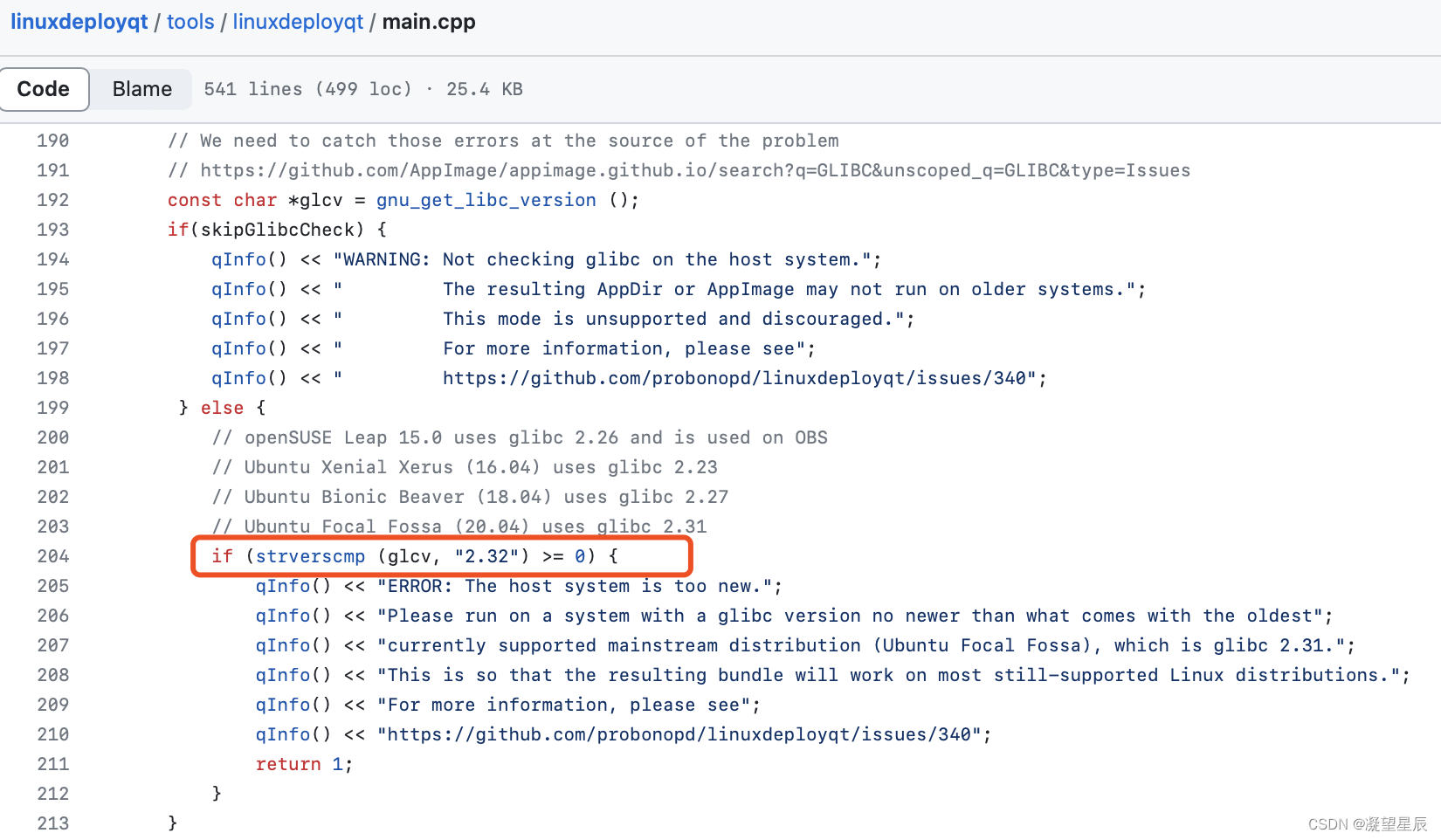Viewport: 1441px width, 840px height.
Task: Select line number 207
Action: (52, 645)
